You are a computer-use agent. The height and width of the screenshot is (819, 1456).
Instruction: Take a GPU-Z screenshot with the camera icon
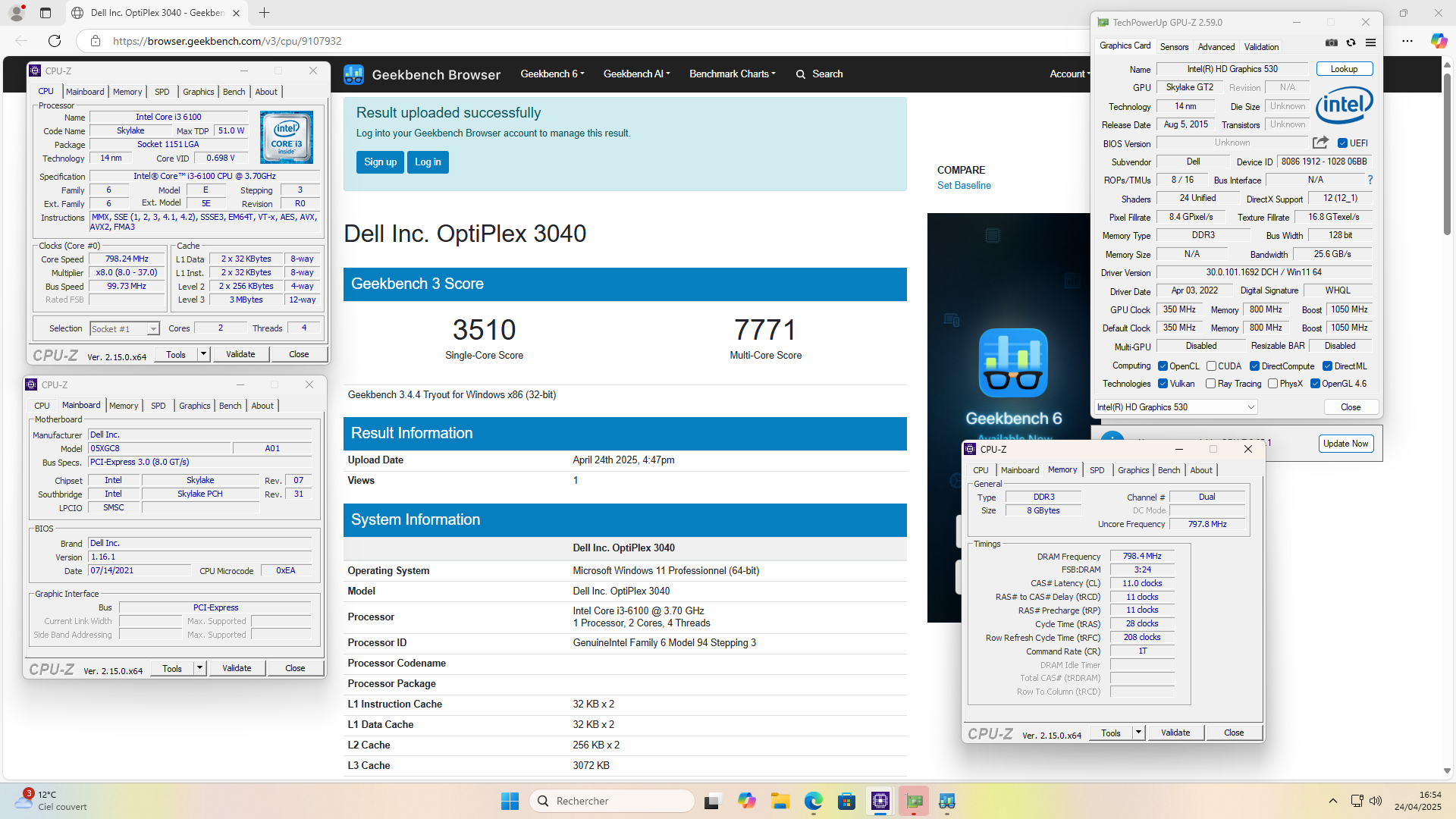coord(1331,42)
